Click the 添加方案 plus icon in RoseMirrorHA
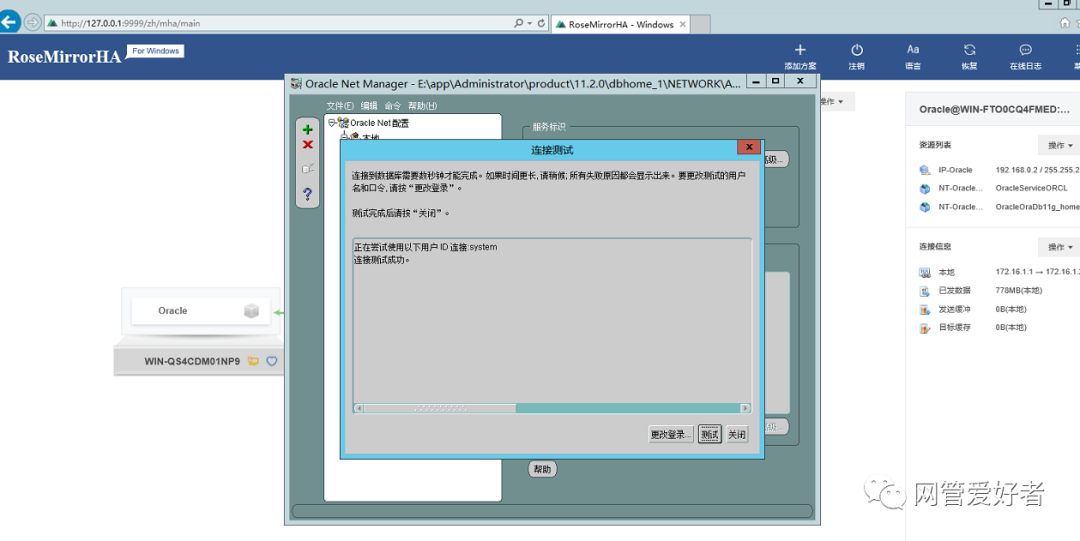 tap(800, 50)
